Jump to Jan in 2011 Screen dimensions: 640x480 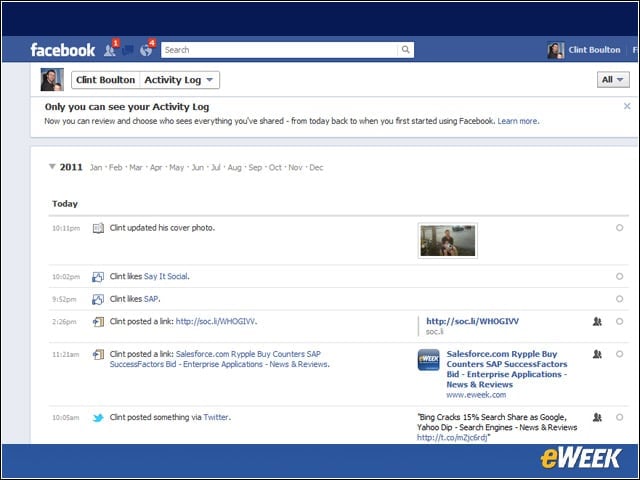click(96, 167)
